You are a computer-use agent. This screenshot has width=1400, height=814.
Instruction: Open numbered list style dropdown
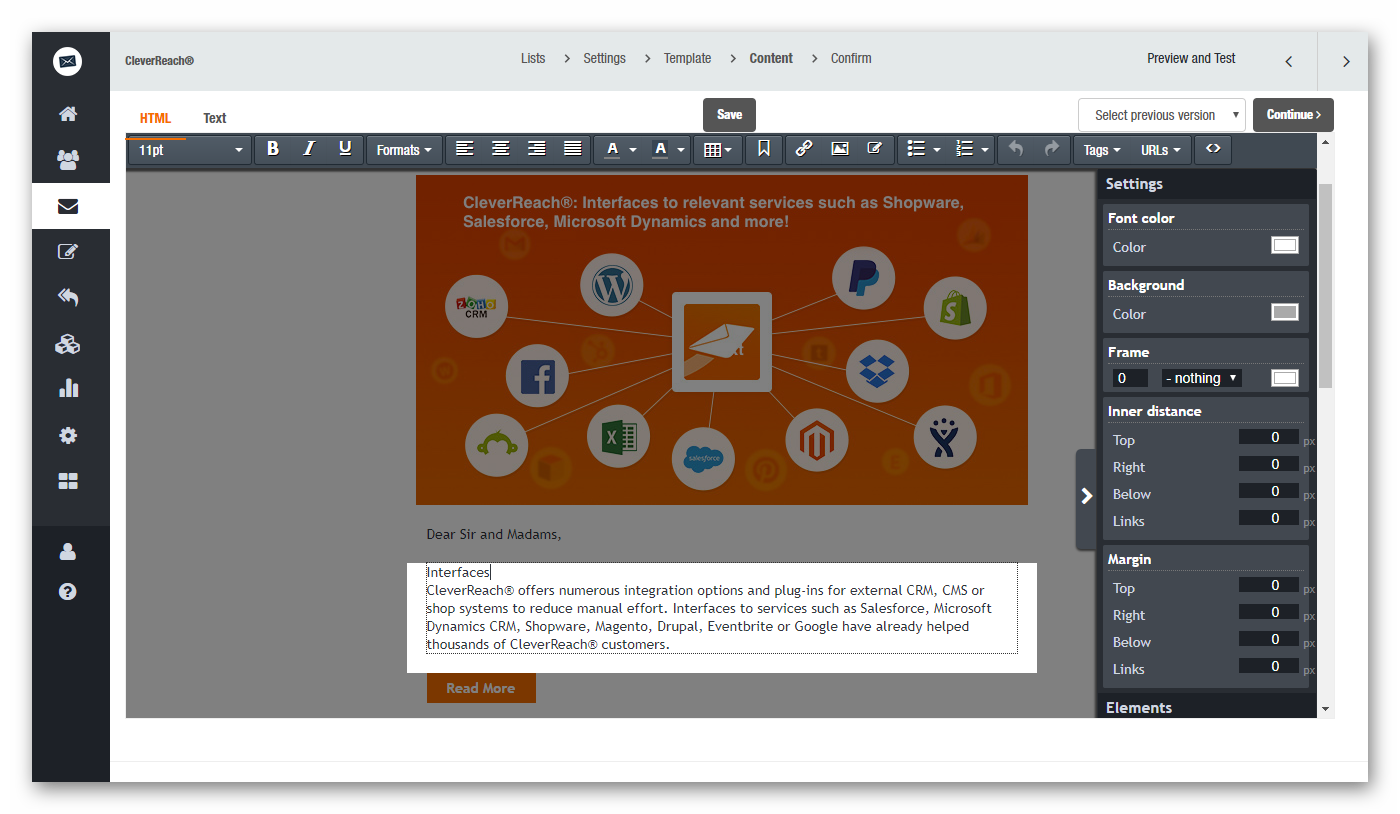[x=985, y=150]
